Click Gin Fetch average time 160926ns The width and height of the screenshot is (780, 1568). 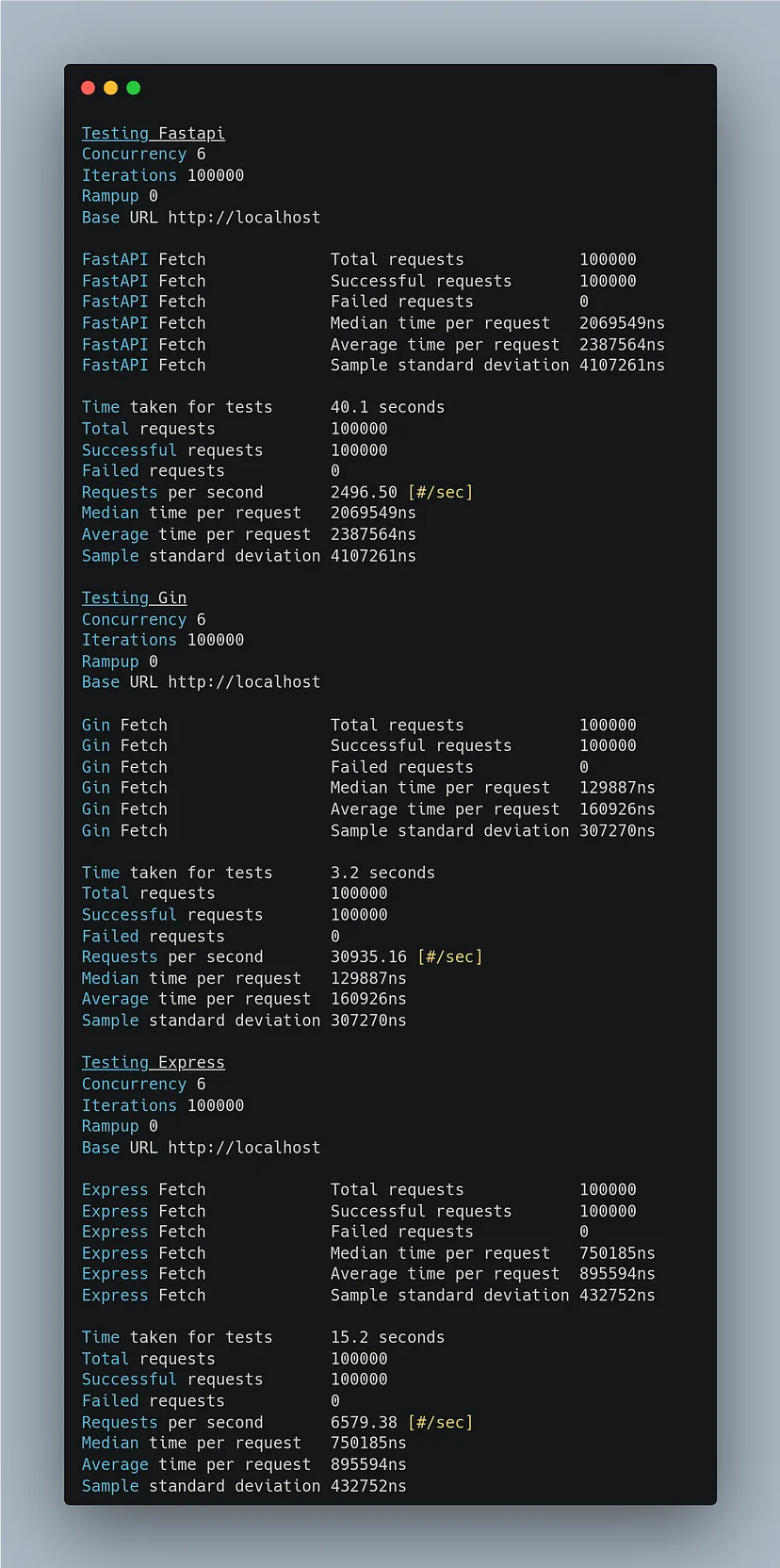(x=617, y=809)
